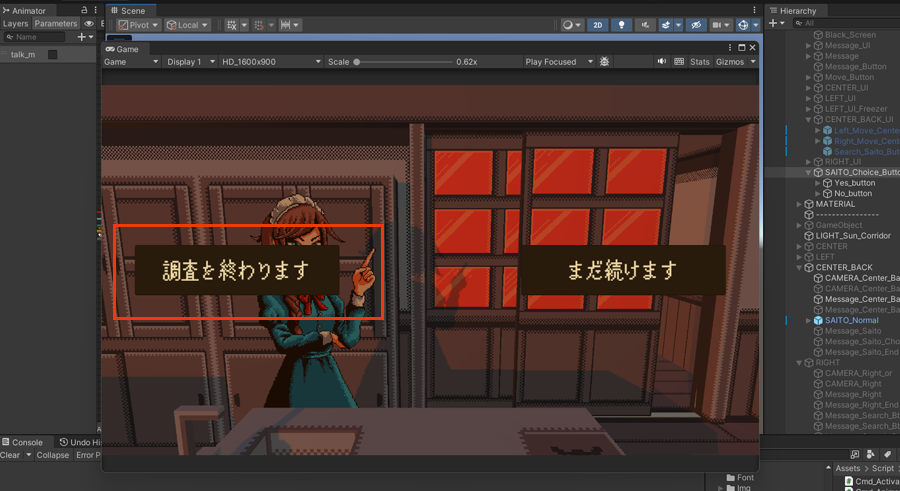
Task: Switch to the Layers tab in Animator
Action: point(15,23)
